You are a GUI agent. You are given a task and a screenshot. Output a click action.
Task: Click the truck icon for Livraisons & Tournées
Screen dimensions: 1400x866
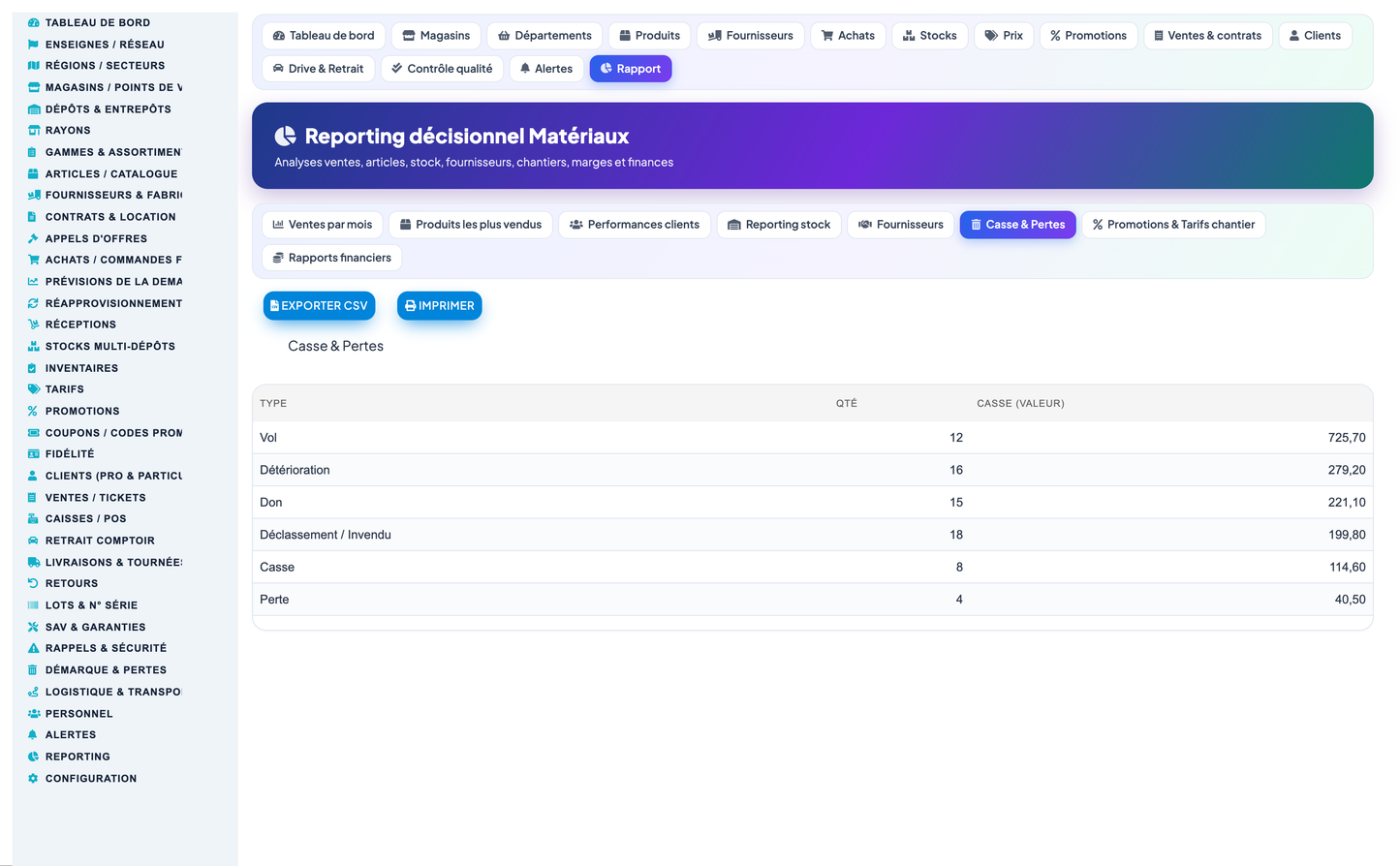tap(33, 562)
